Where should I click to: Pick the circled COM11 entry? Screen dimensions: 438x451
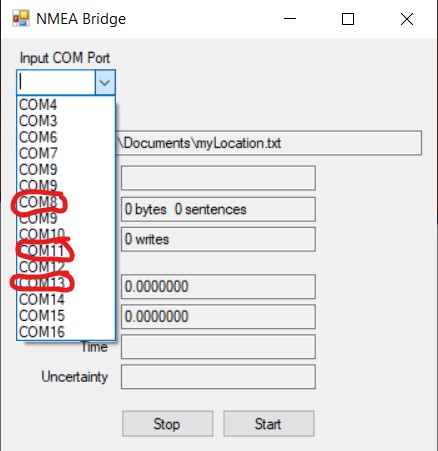click(66, 251)
